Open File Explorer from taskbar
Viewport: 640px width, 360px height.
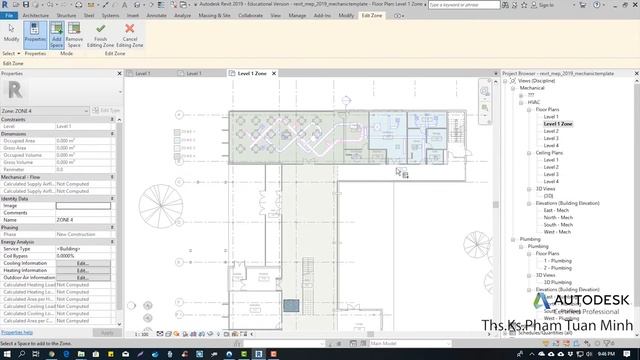tap(81, 354)
